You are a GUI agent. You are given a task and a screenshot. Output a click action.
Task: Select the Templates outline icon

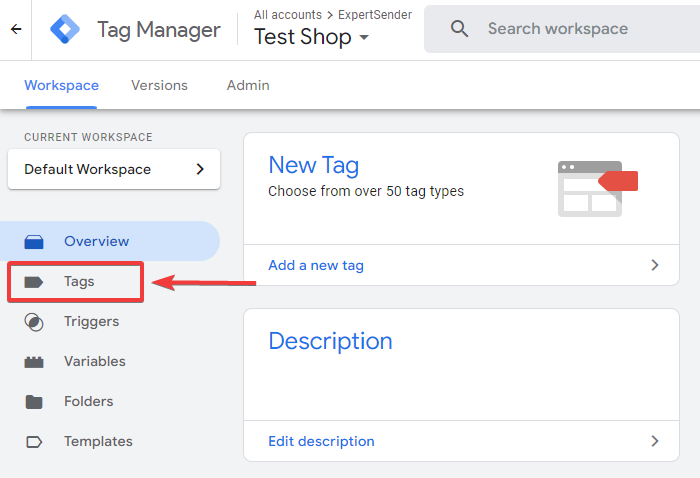tap(34, 442)
